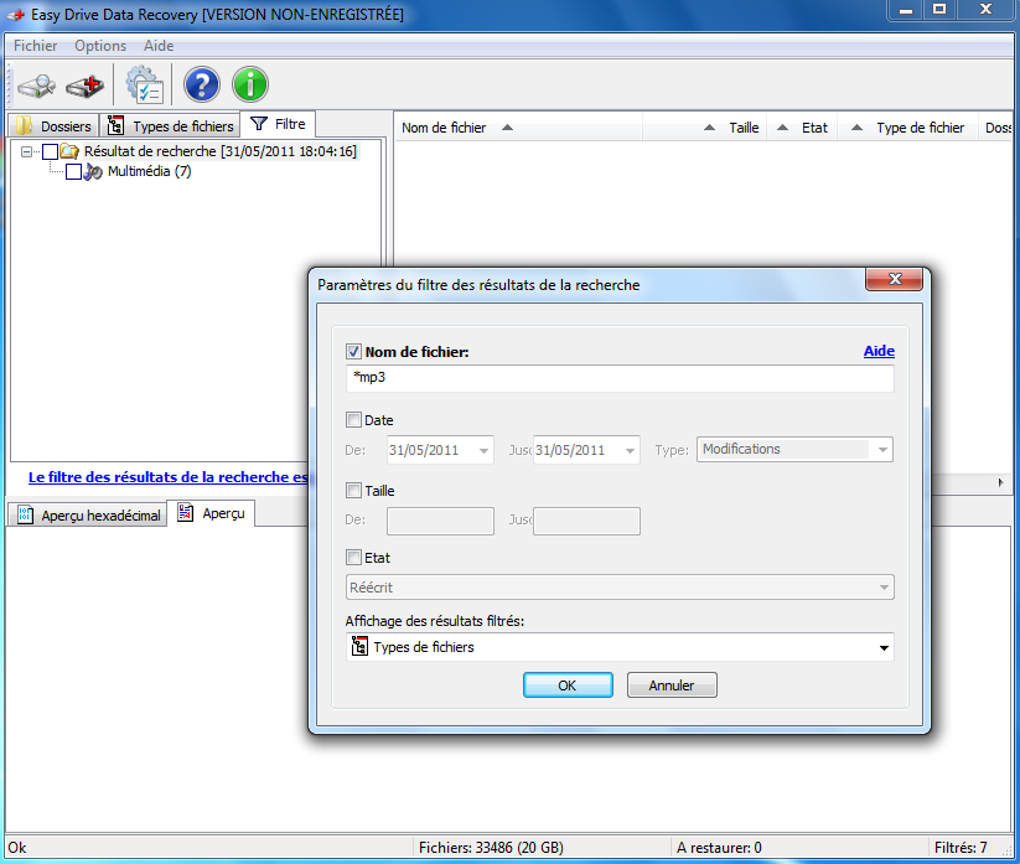Click the Taille De input field
Screen dimensions: 1020x864
click(x=440, y=521)
